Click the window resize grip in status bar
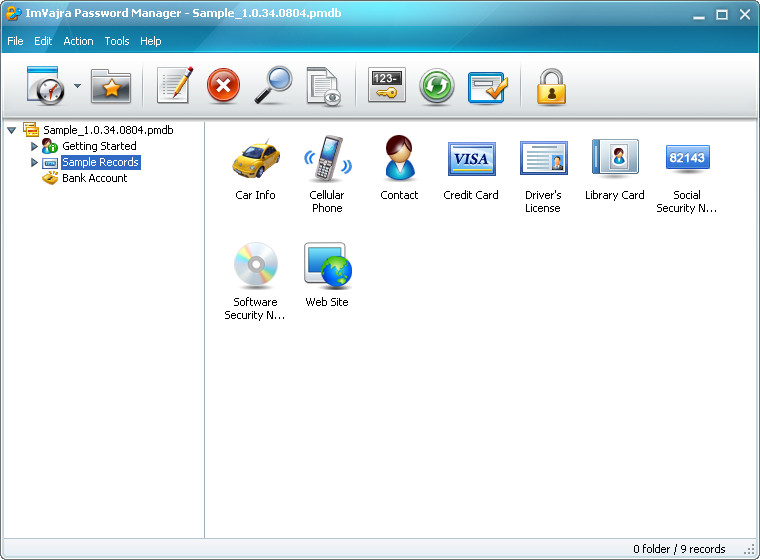 (x=749, y=549)
